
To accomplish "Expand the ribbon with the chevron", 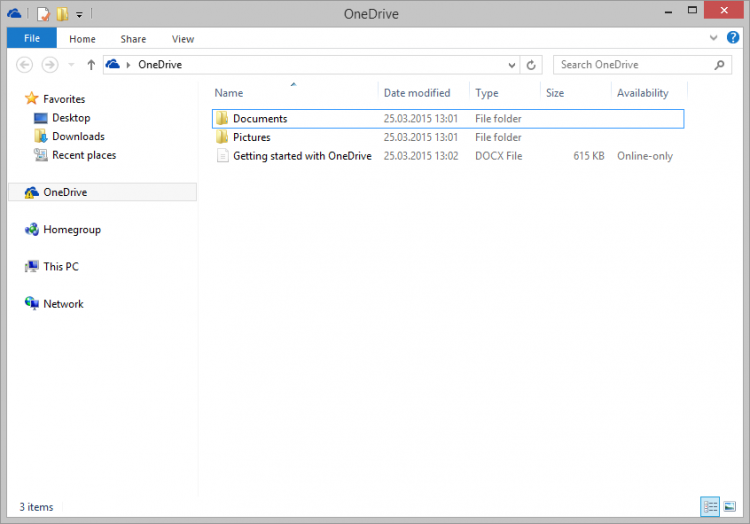I will click(x=713, y=38).
